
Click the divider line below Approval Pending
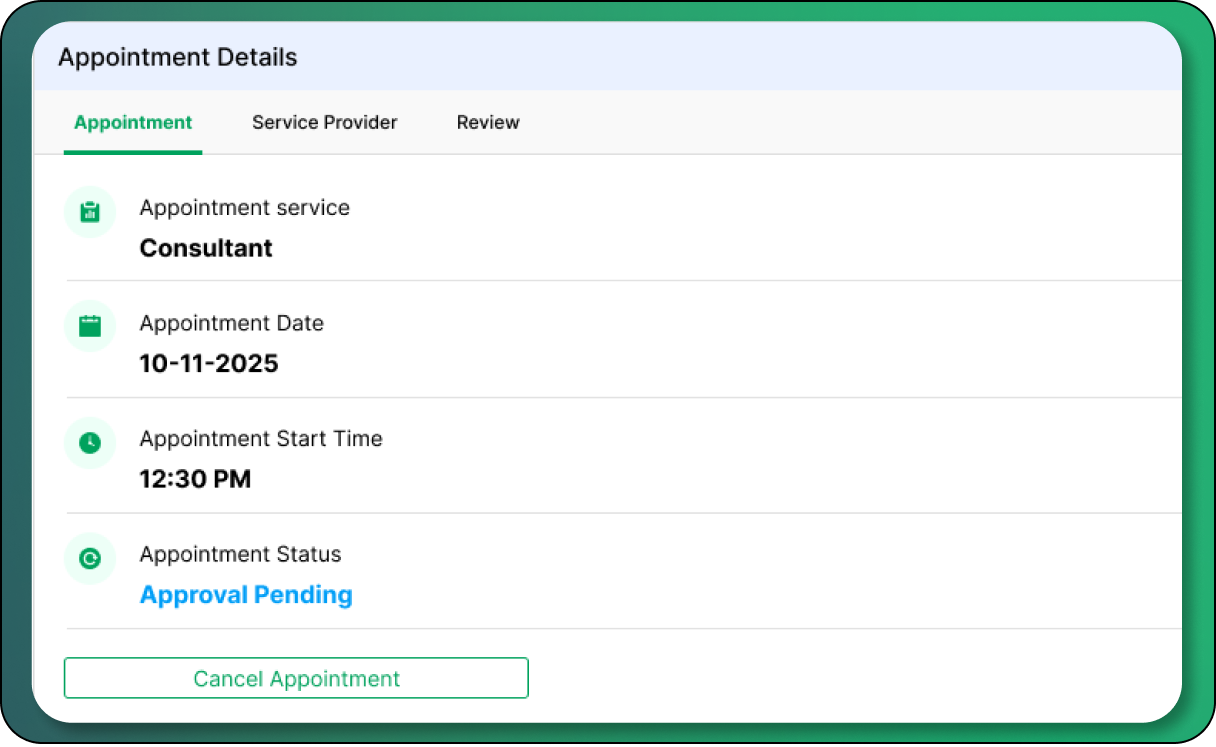tap(620, 629)
